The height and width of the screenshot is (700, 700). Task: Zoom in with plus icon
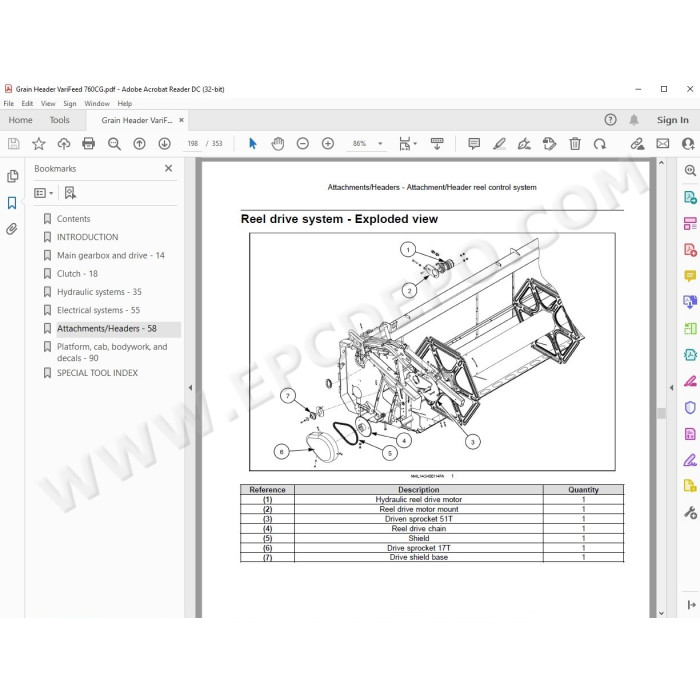[328, 143]
